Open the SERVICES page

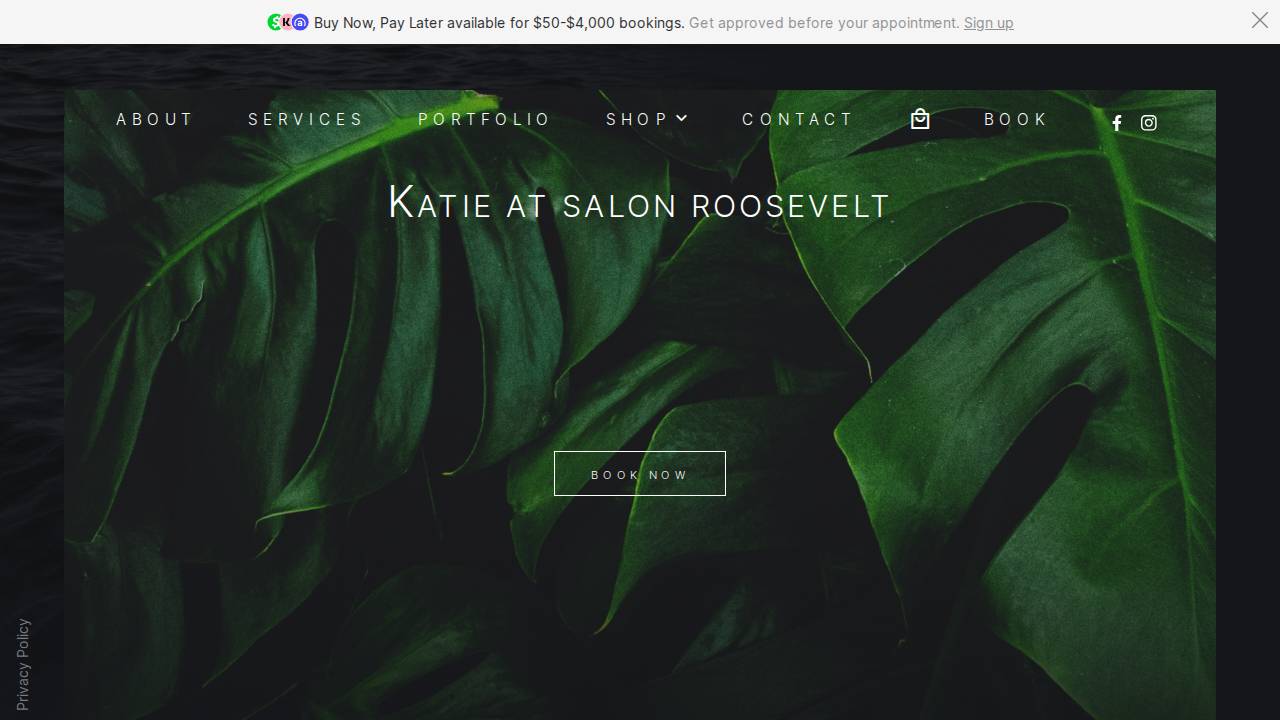click(x=306, y=119)
